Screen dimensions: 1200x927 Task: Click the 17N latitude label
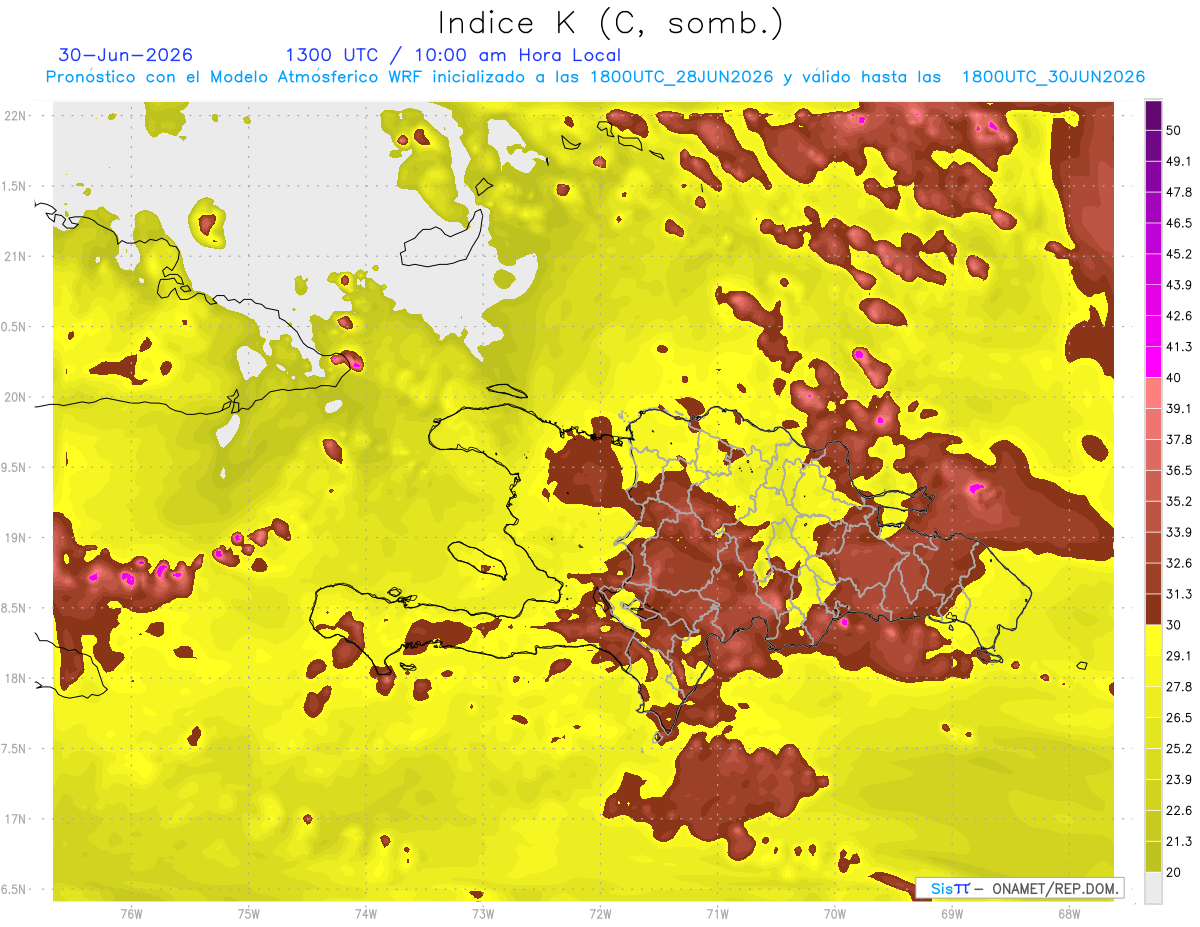click(x=16, y=819)
